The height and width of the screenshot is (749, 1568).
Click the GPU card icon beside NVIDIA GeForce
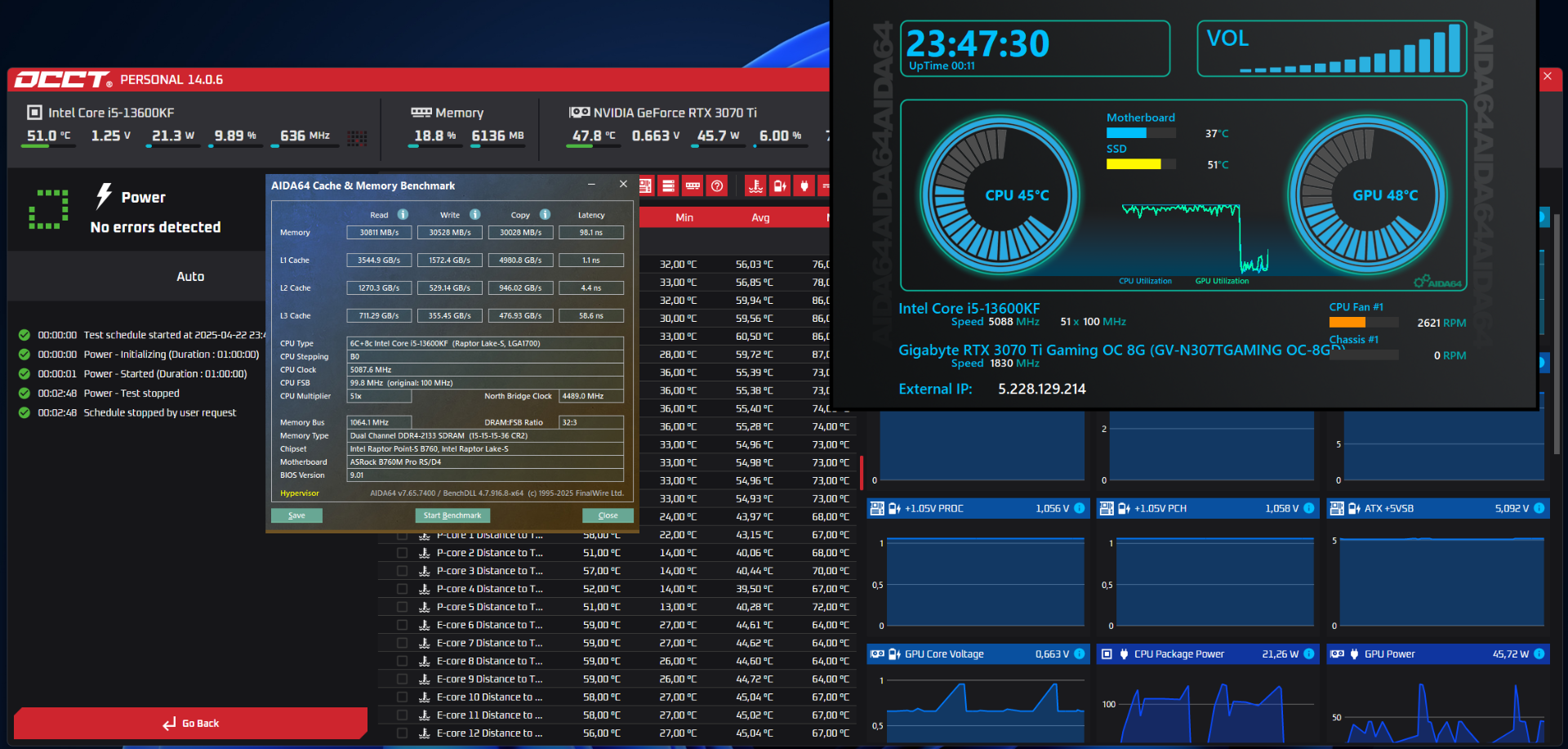tap(580, 113)
